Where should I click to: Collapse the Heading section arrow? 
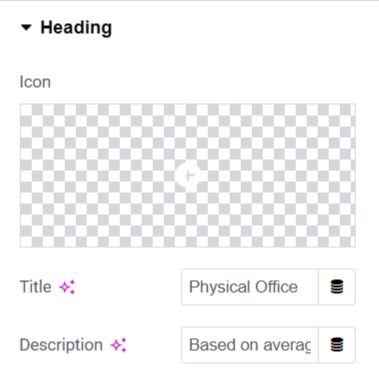point(26,27)
